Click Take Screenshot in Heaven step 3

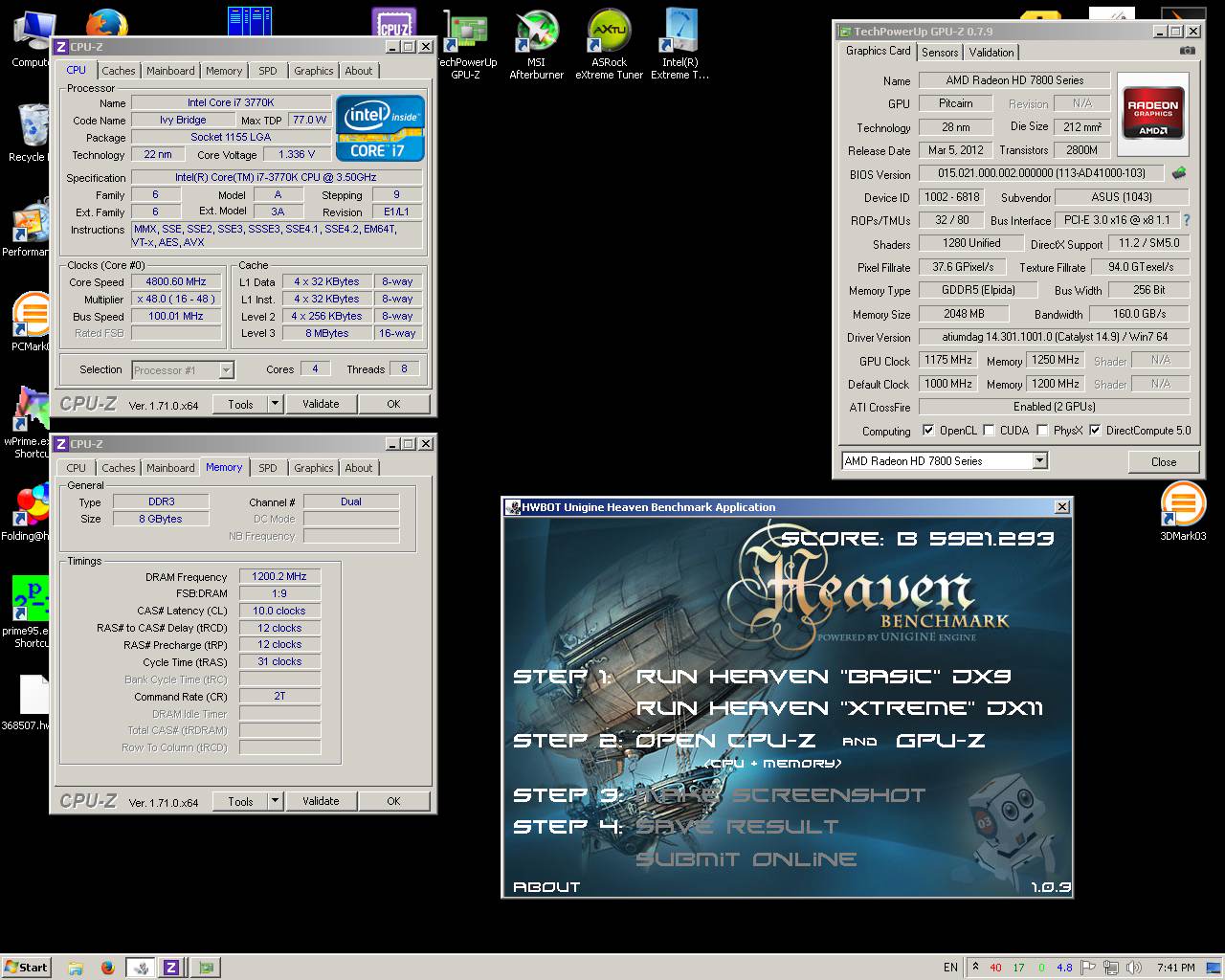pos(781,795)
